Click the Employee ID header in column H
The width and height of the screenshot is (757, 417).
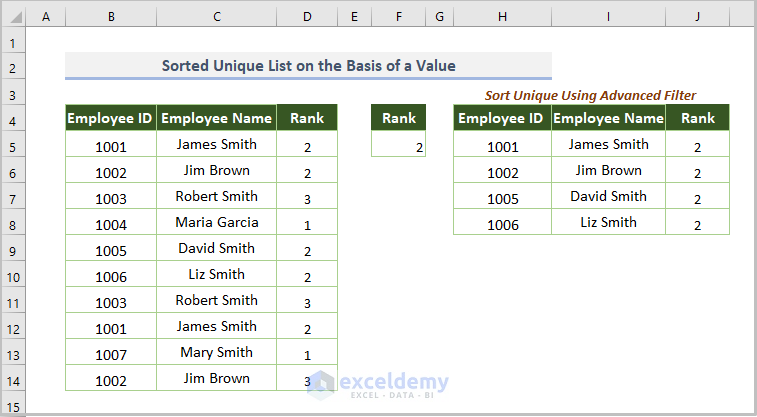pos(502,118)
